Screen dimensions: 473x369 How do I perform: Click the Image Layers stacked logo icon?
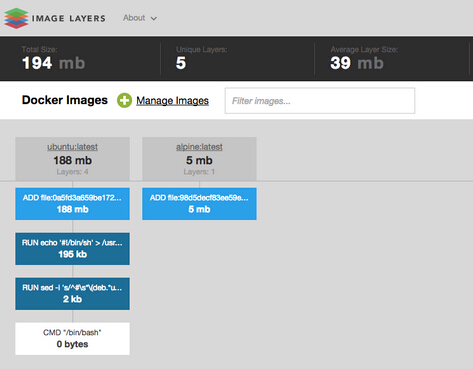point(16,18)
